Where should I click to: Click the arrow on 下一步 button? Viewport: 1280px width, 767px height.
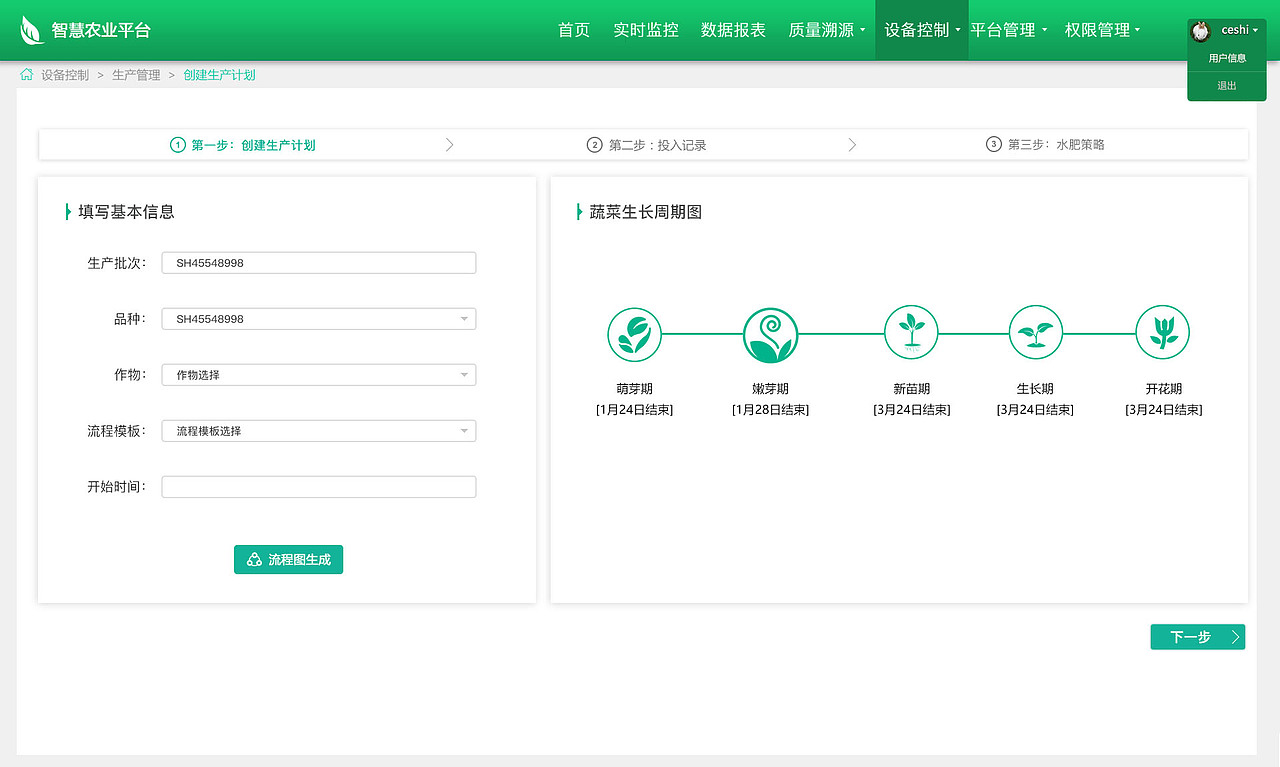(x=1236, y=637)
